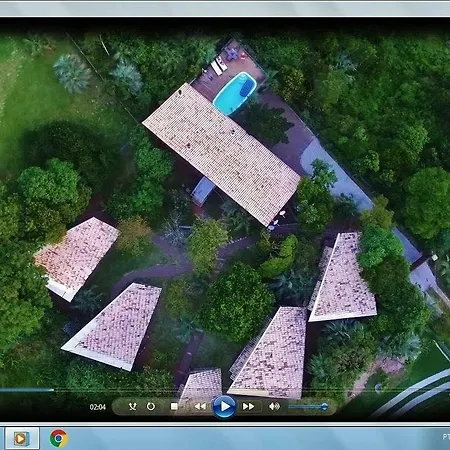Open the PT language indicator in tray
Image resolution: width=450 pixels, height=450 pixels.
coord(446,436)
